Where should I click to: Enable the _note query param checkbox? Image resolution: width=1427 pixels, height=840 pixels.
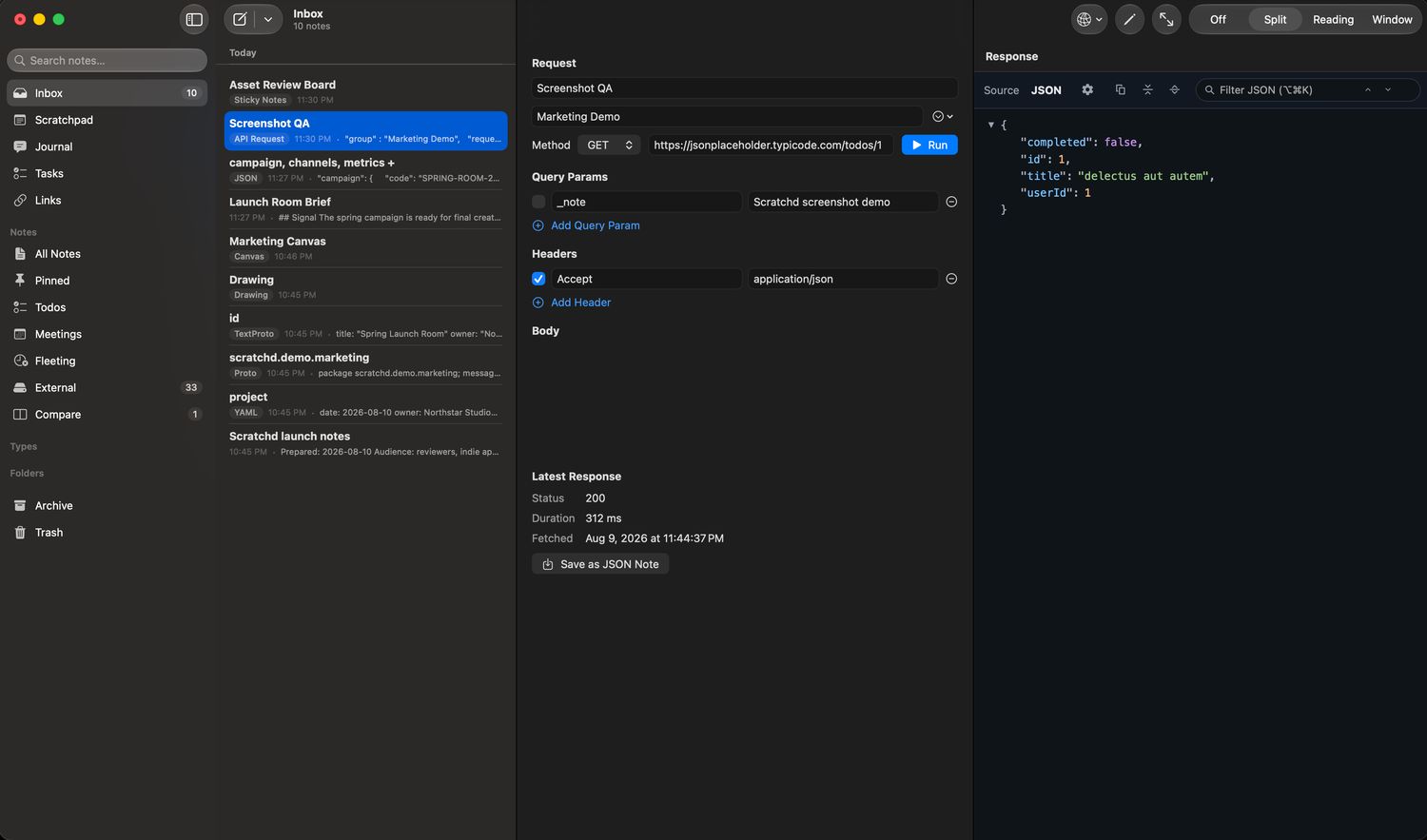tap(538, 202)
